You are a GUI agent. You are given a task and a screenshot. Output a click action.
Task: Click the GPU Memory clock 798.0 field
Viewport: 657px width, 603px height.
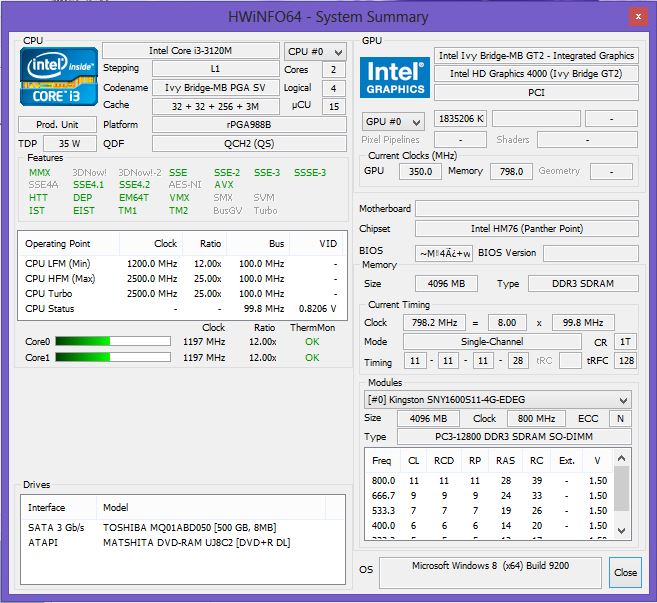pos(511,171)
